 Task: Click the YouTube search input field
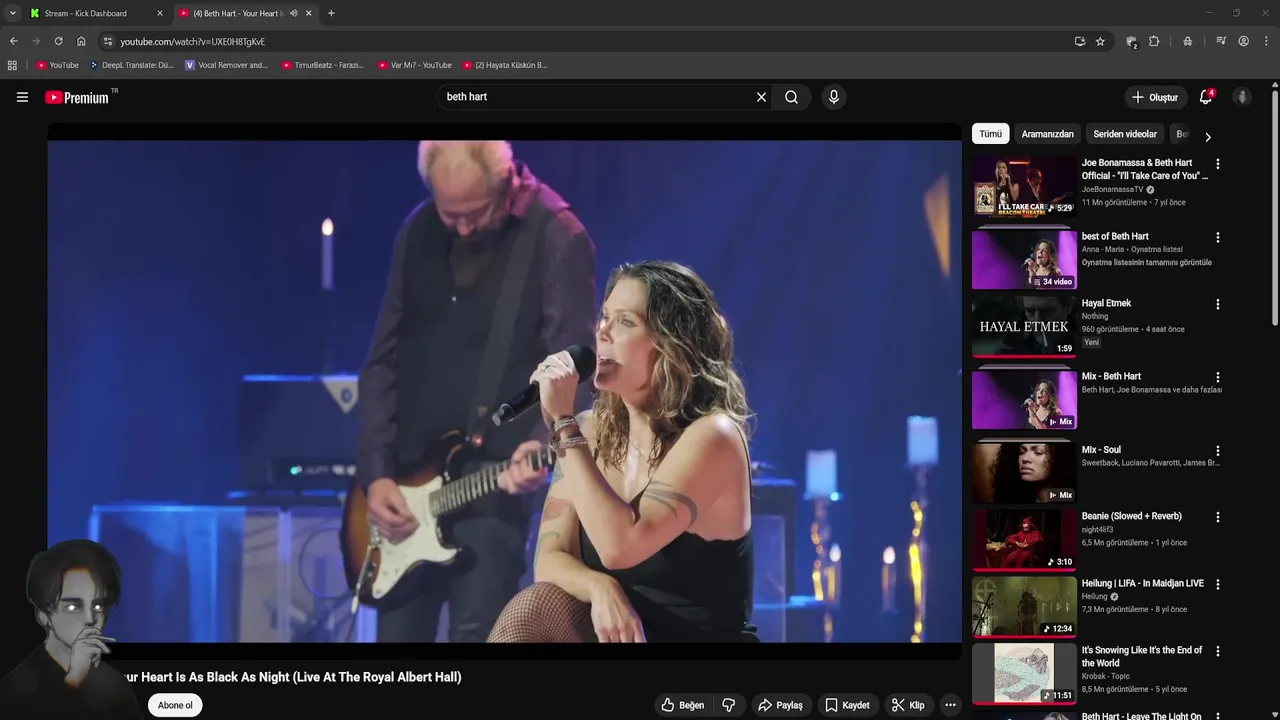(x=596, y=97)
